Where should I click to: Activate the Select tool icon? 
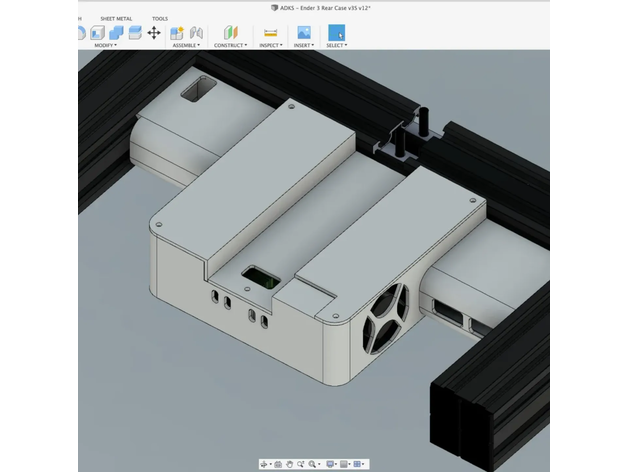(336, 33)
